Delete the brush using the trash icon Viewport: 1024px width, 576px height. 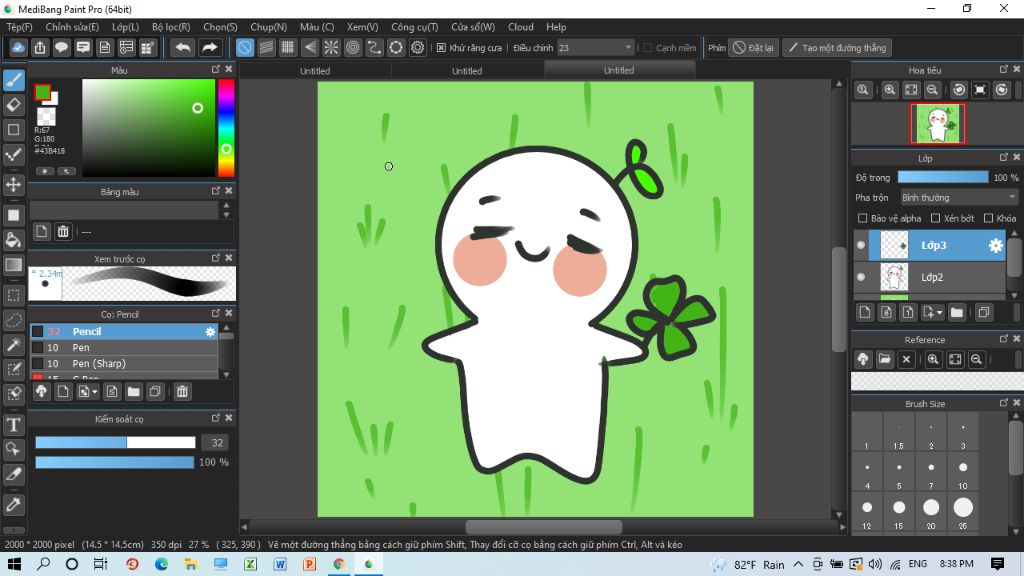(x=182, y=391)
